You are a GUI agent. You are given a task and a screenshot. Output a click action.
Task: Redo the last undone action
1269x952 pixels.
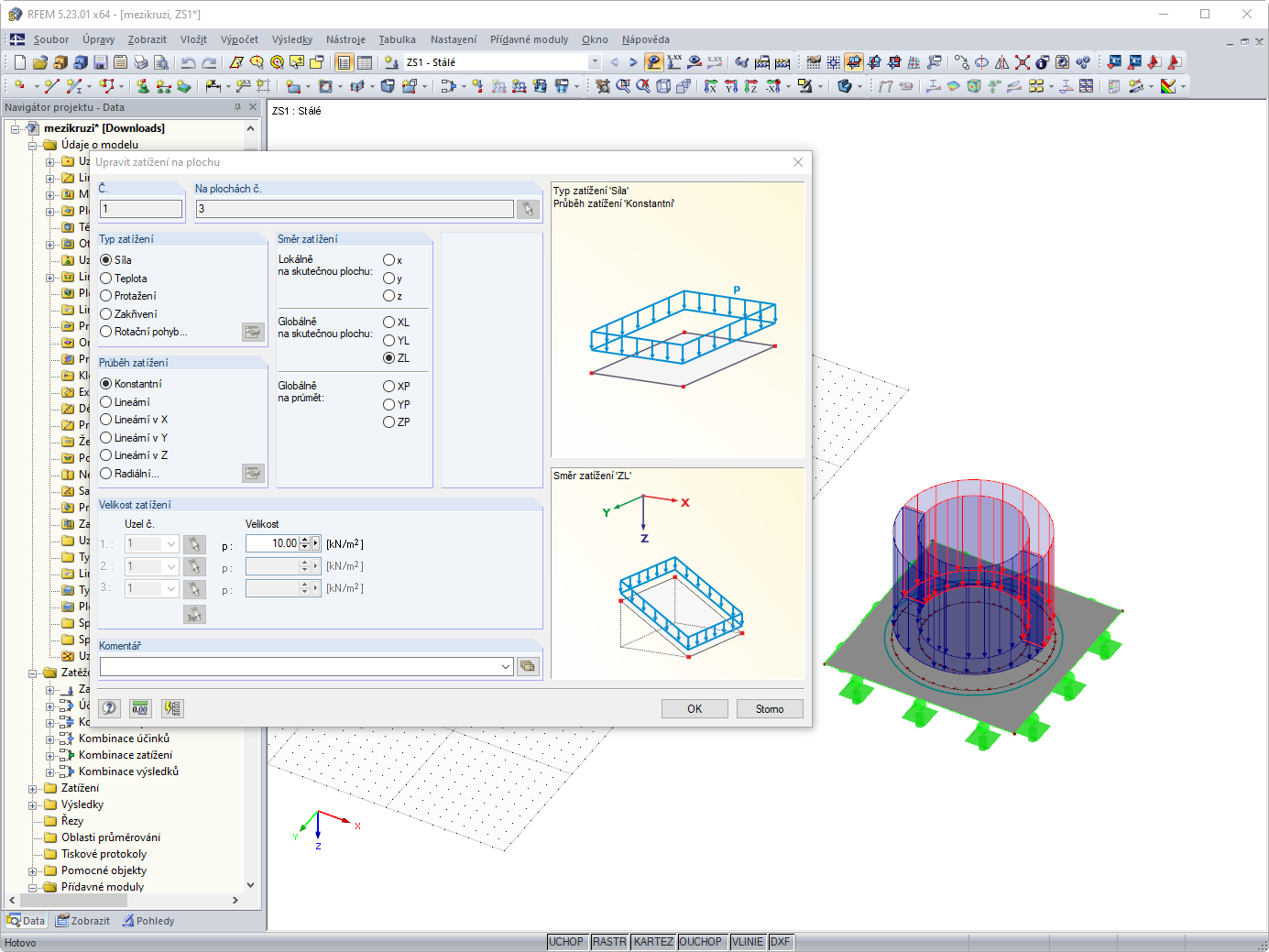point(209,62)
